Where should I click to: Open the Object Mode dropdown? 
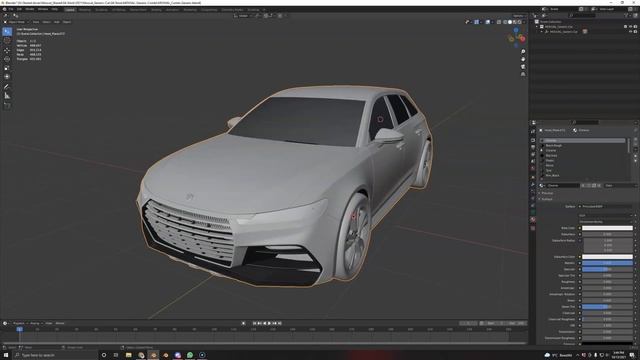[17, 22]
